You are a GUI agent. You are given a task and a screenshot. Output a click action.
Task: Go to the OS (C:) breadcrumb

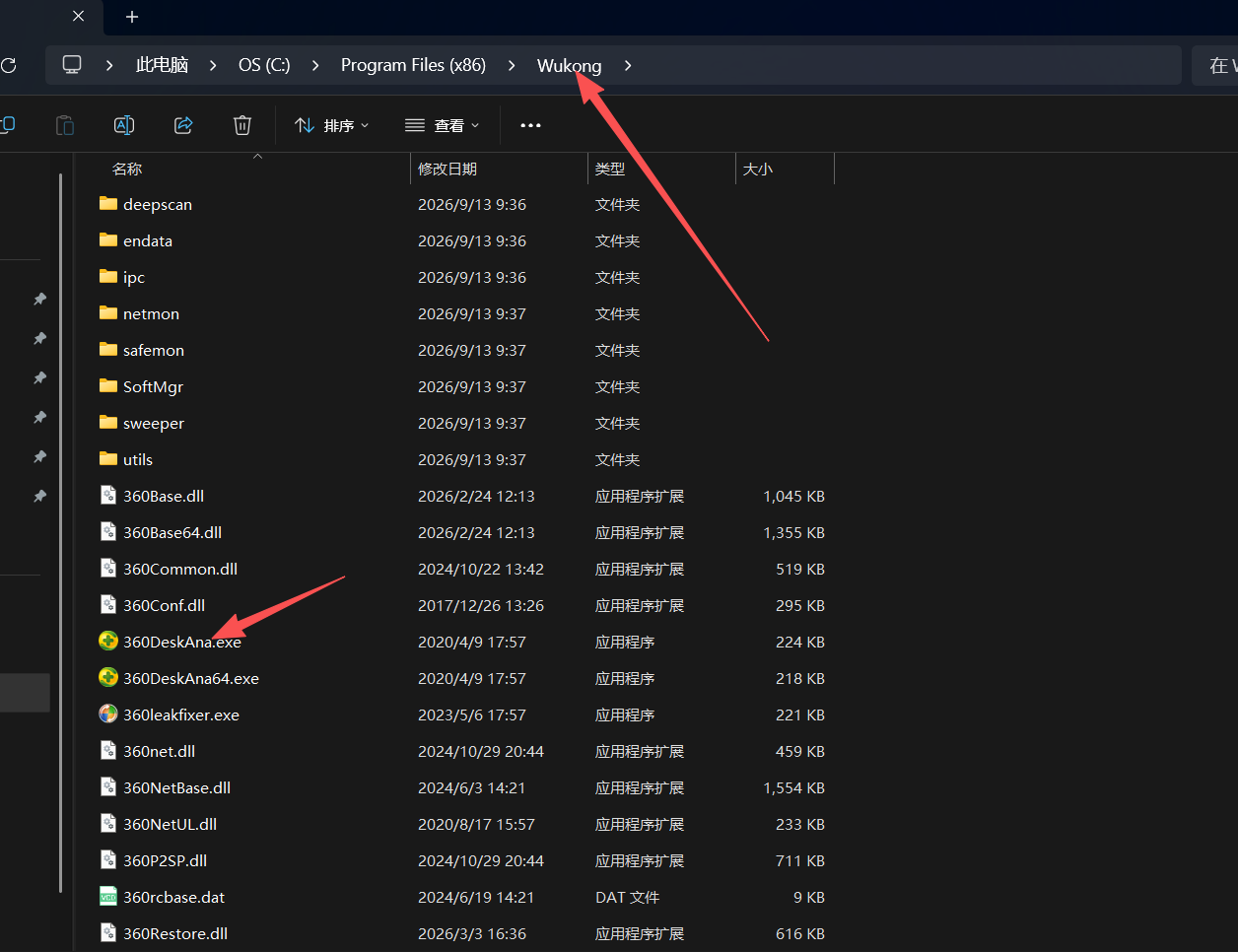click(x=264, y=65)
